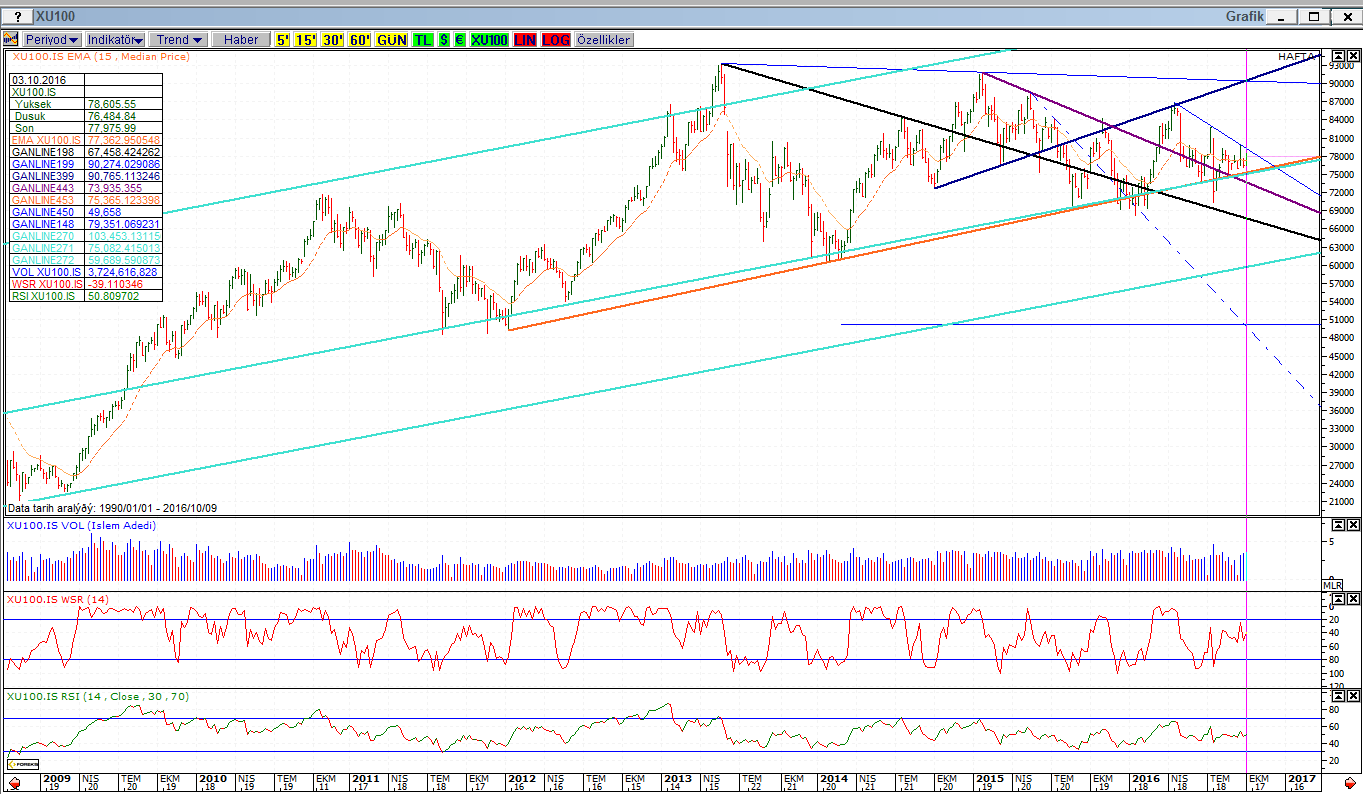The image size is (1363, 794).
Task: Click the question mark help button
Action: pyautogui.click(x=18, y=17)
